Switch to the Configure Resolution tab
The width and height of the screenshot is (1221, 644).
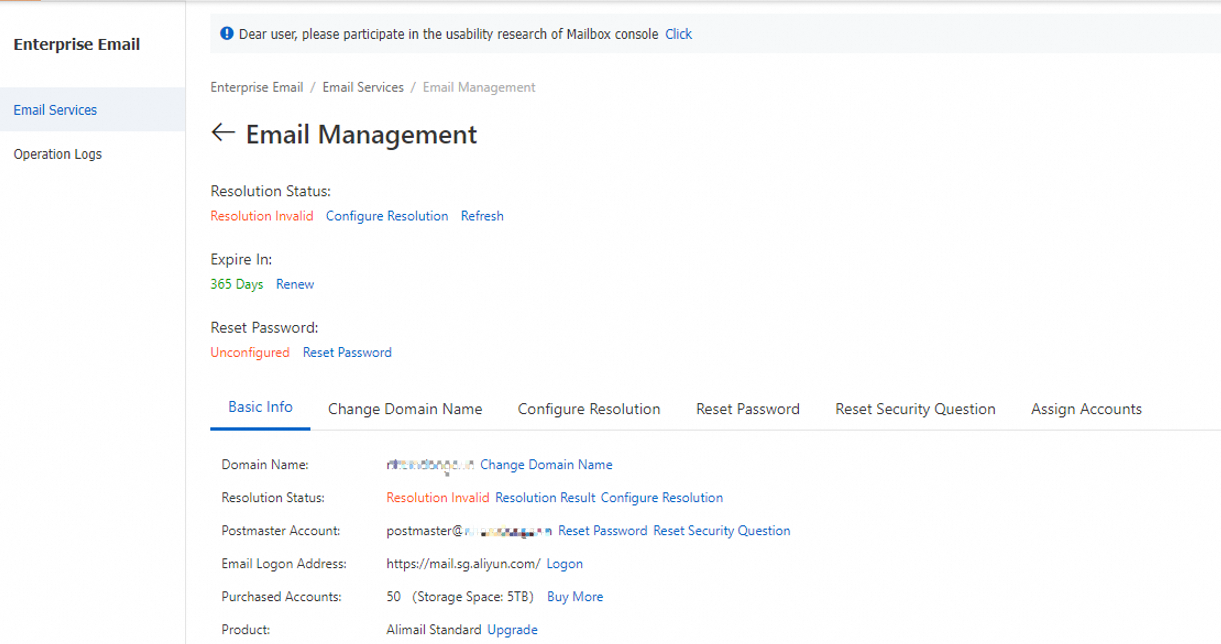589,409
